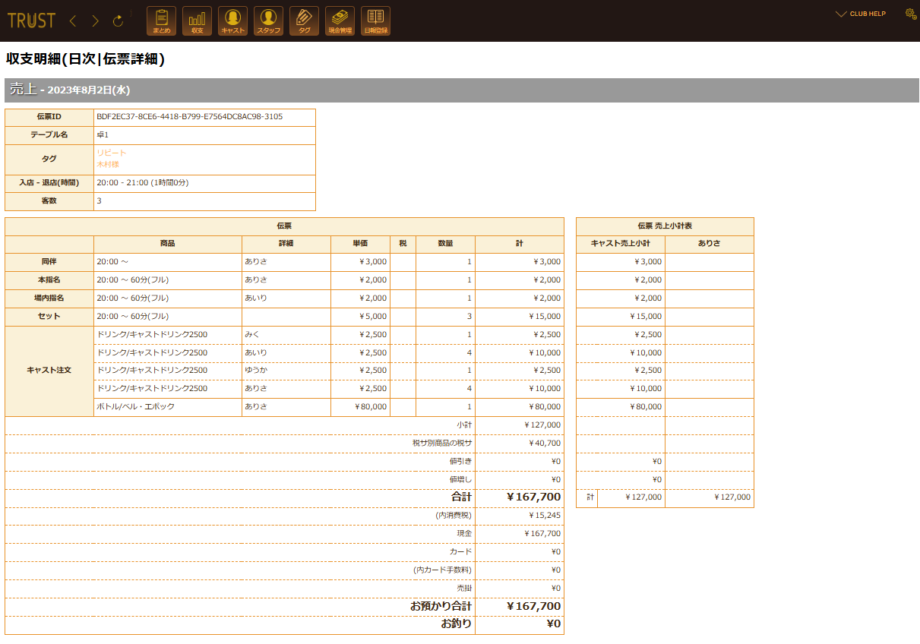Click the 値引き label
This screenshot has height=644, width=920.
pyautogui.click(x=461, y=462)
